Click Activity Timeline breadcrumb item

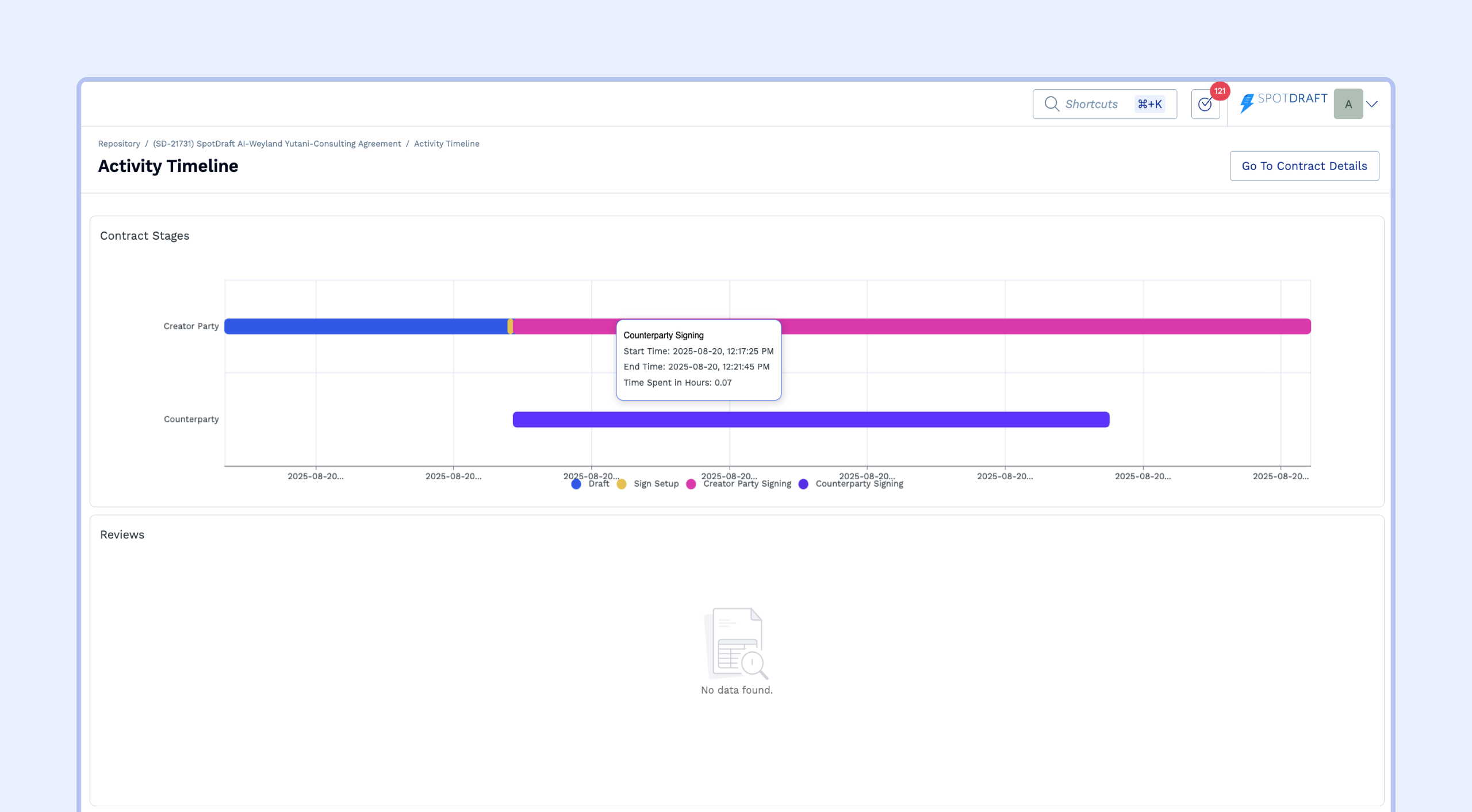[x=446, y=144]
